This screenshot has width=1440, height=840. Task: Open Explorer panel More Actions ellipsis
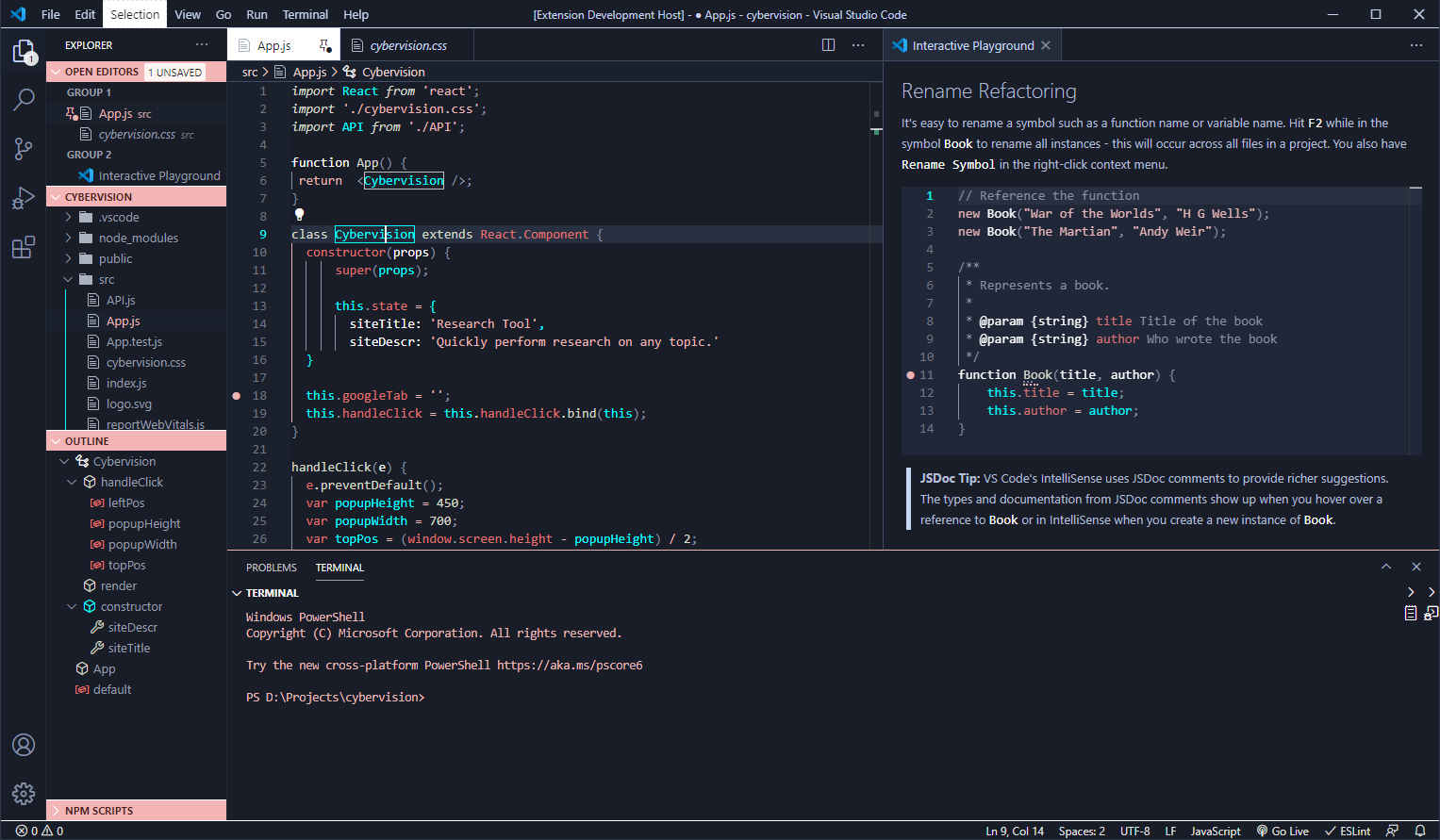click(202, 45)
